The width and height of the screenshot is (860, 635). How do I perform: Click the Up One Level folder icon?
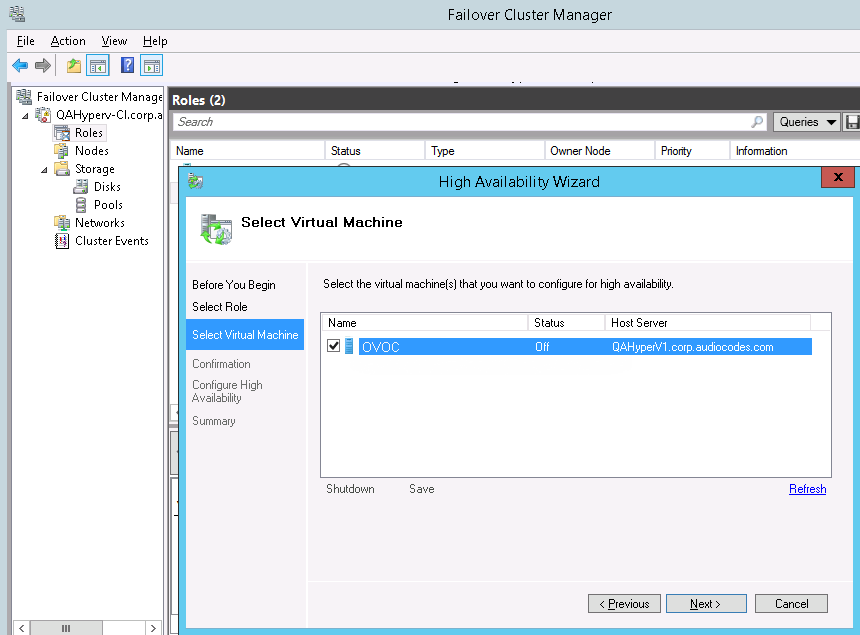[x=73, y=66]
